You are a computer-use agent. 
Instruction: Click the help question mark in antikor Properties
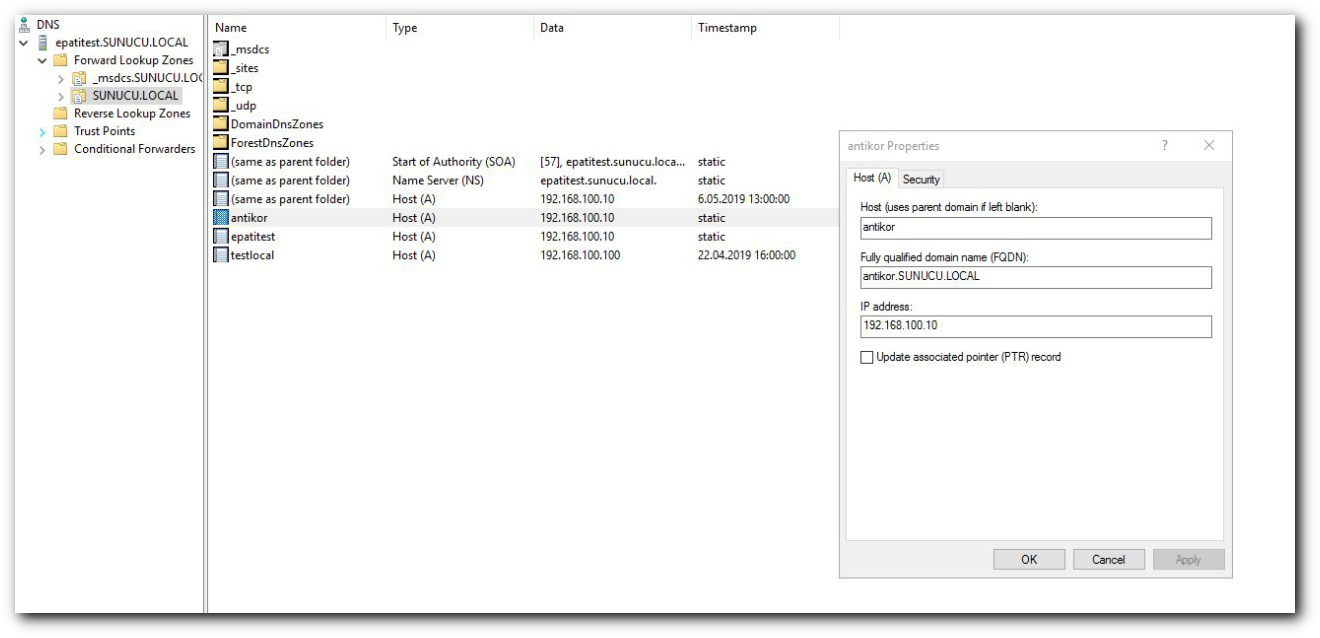click(x=1164, y=146)
